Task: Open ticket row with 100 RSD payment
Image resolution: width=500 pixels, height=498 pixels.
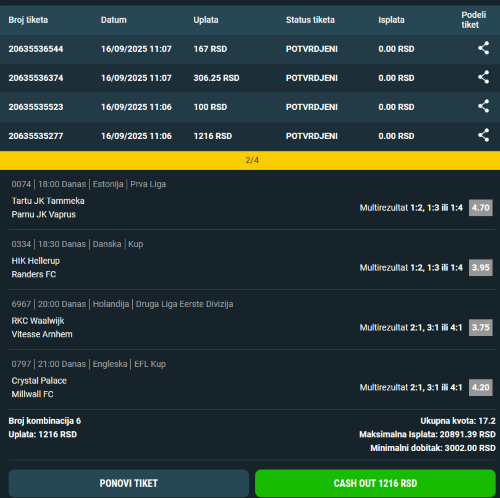Action: point(250,107)
